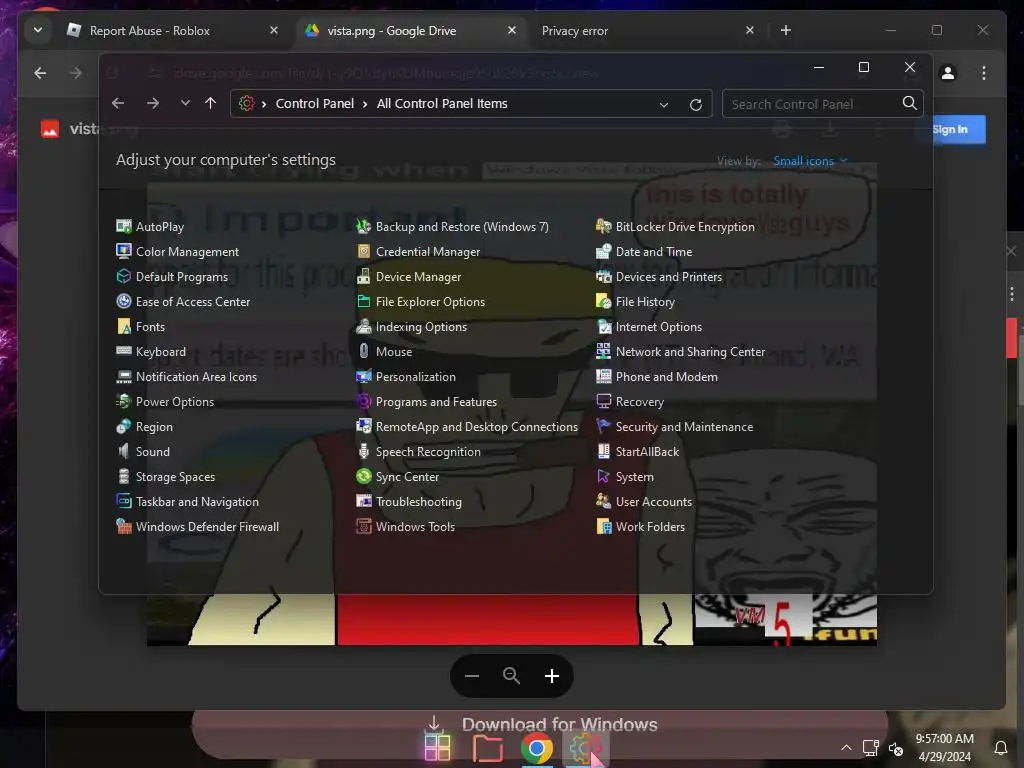This screenshot has width=1024, height=768.
Task: Open the Notification Area Icons link
Action: coord(197,377)
